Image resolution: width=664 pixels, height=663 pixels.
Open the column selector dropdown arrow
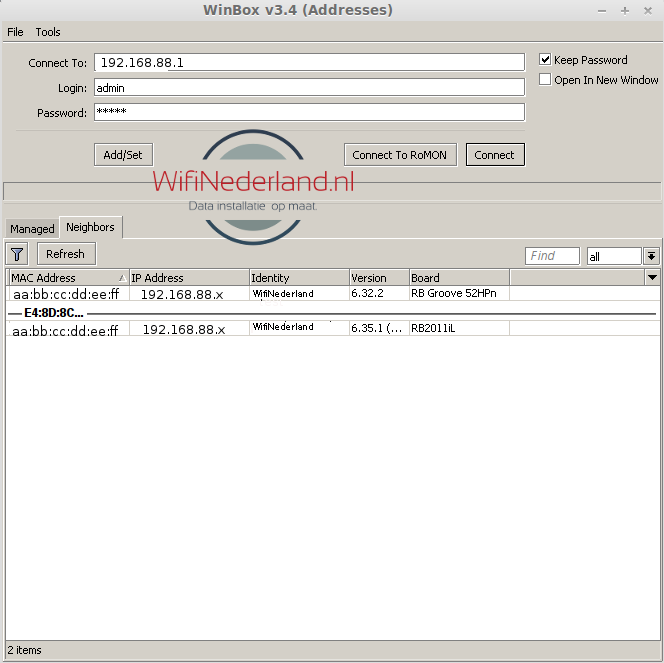pos(653,278)
